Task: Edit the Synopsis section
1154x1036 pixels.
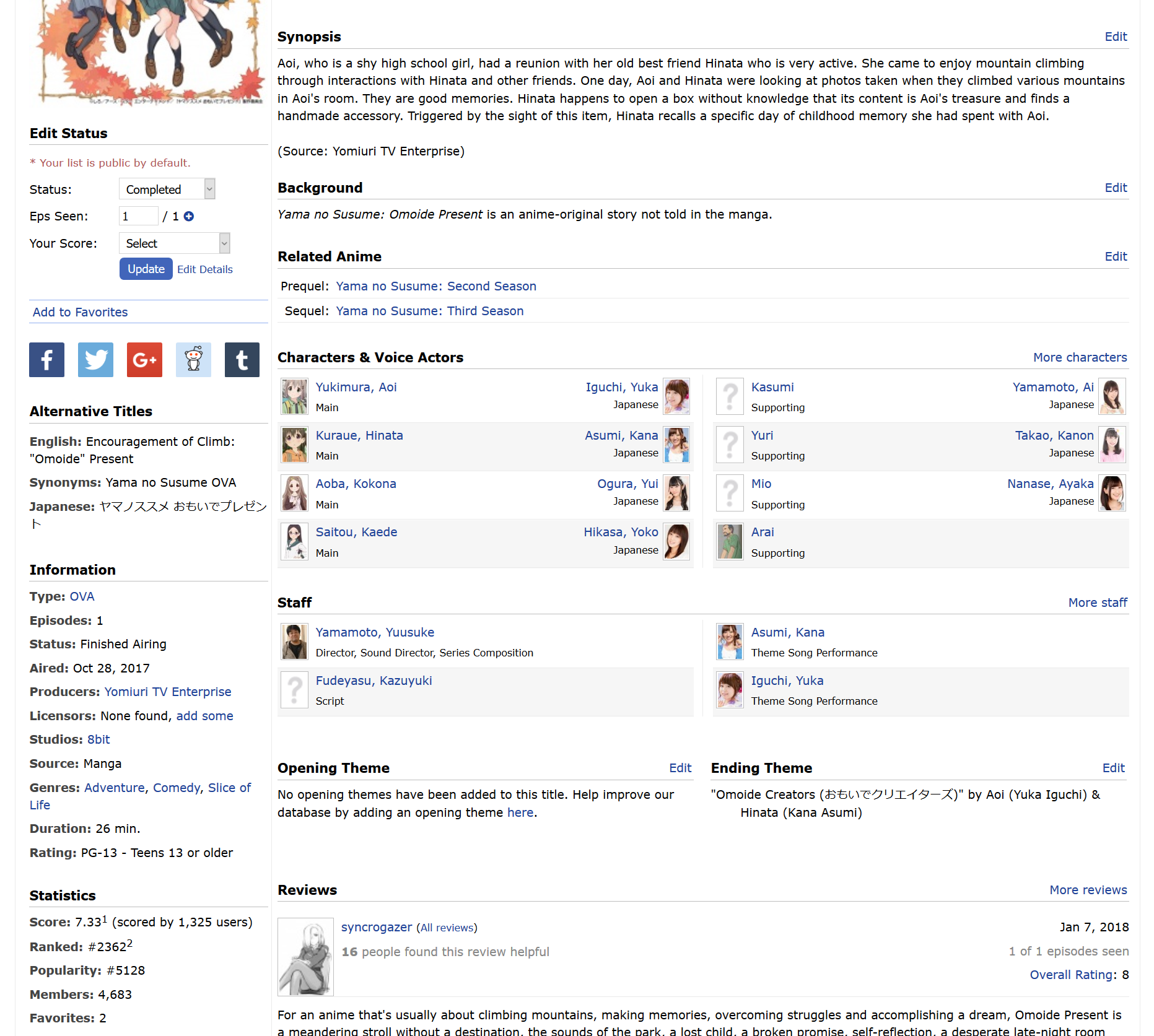Action: pos(1116,37)
